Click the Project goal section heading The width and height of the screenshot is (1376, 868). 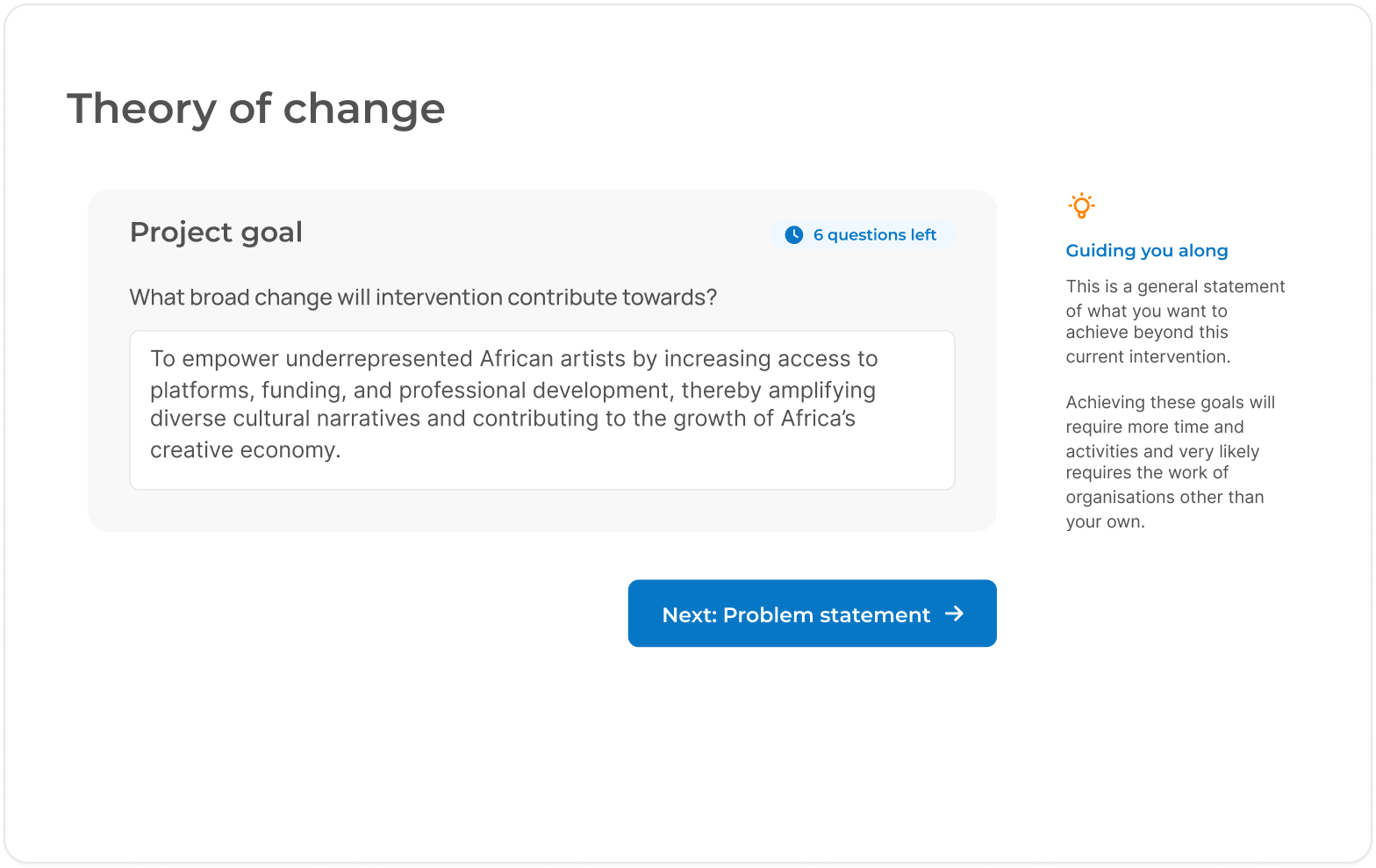[x=216, y=232]
